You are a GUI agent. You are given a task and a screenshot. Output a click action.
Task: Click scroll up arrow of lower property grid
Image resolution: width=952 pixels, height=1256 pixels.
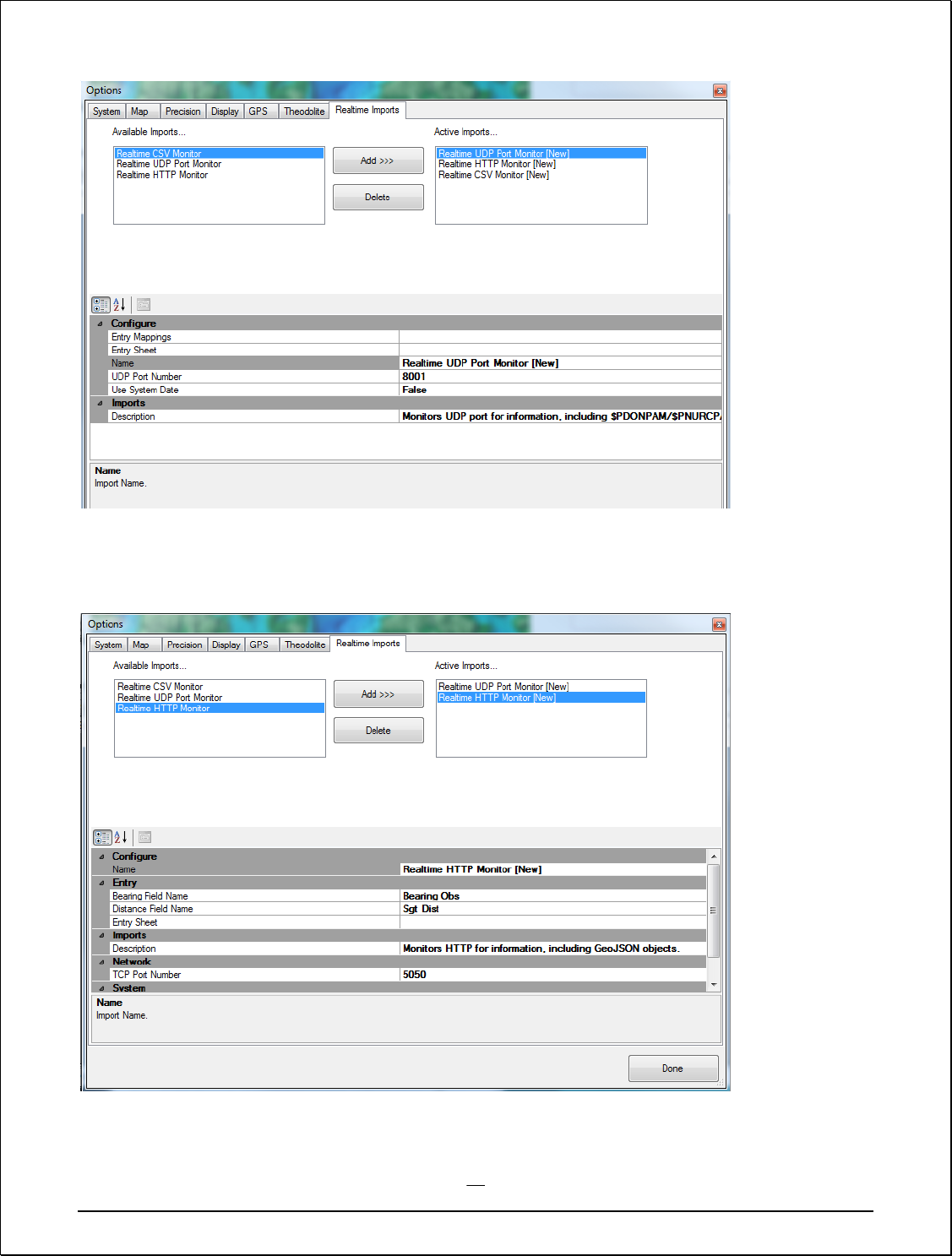[714, 856]
